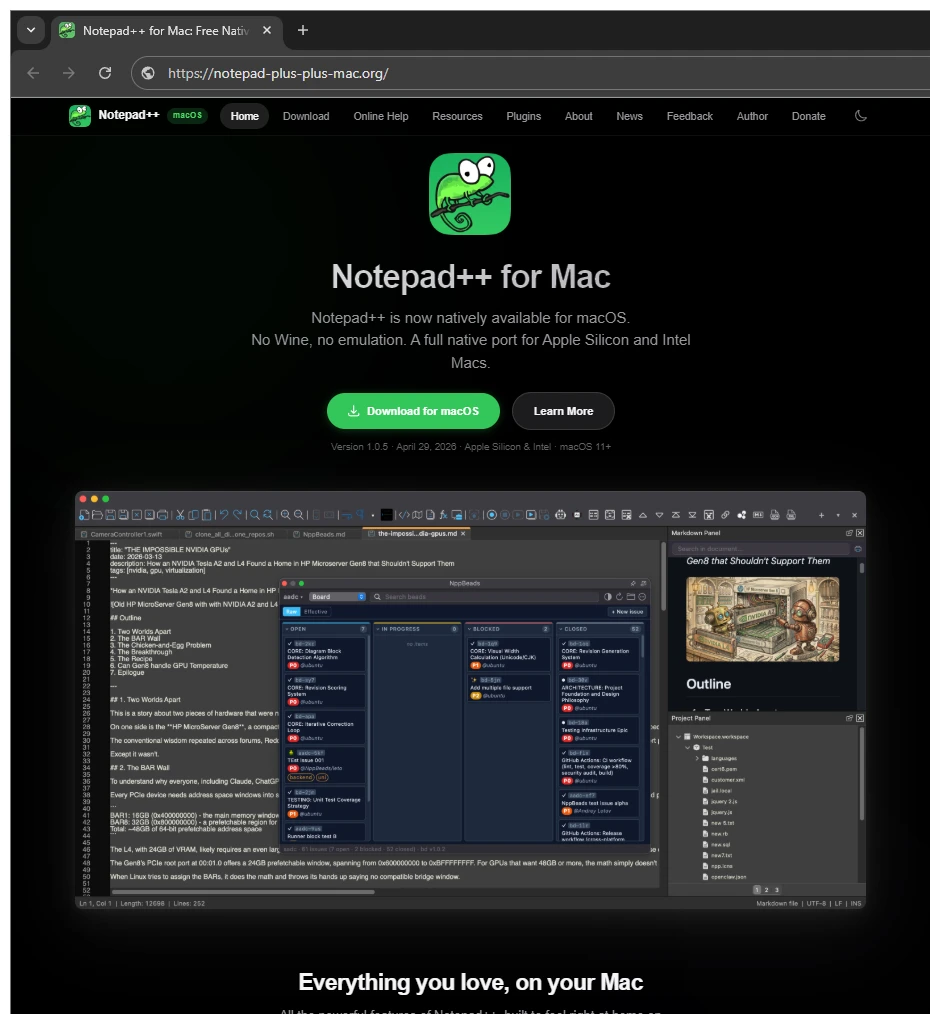This screenshot has height=1014, width=930.
Task: Select Effective view in NppBeads screenshot
Action: [316, 612]
